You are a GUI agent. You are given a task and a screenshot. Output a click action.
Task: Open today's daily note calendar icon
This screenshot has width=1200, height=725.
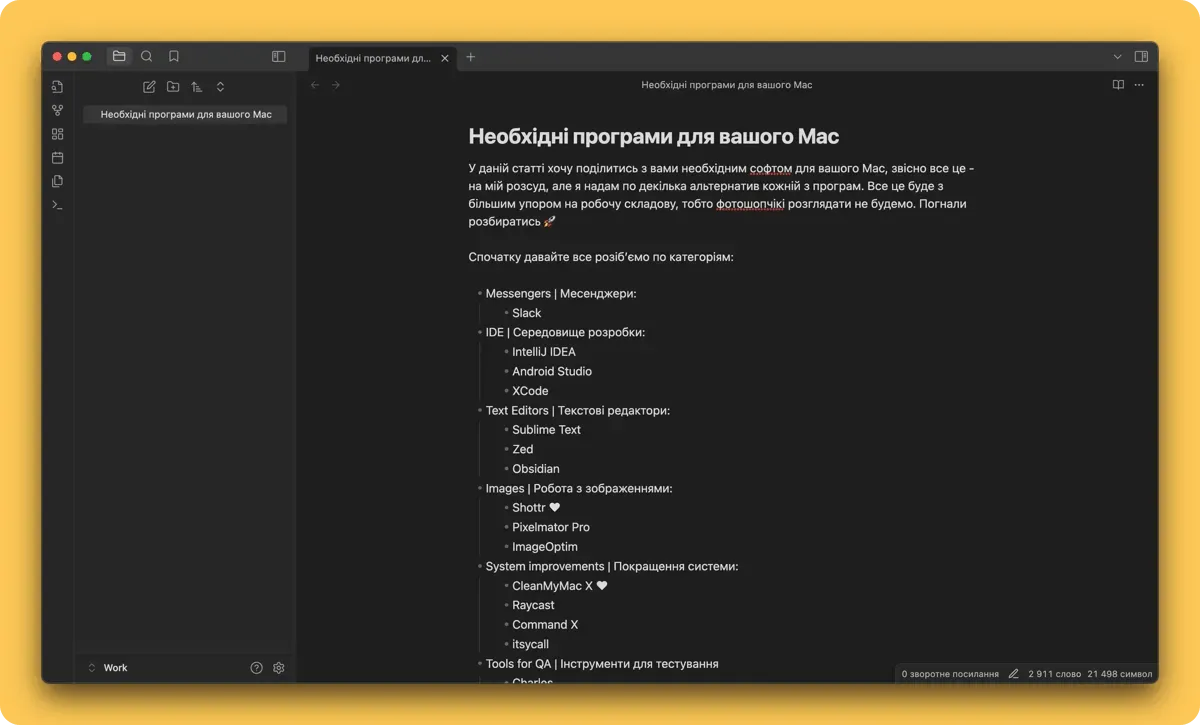(x=57, y=157)
